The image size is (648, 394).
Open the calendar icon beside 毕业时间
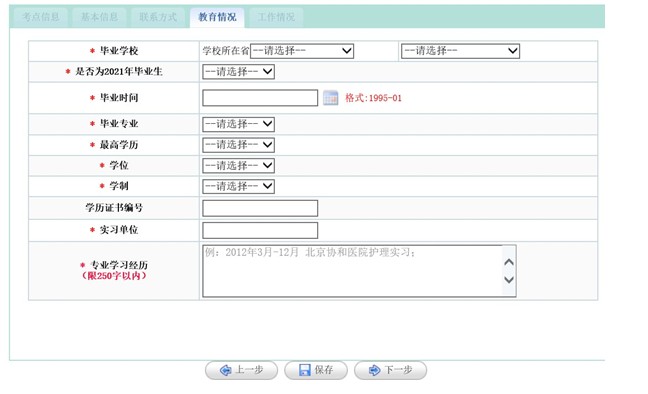click(x=331, y=98)
